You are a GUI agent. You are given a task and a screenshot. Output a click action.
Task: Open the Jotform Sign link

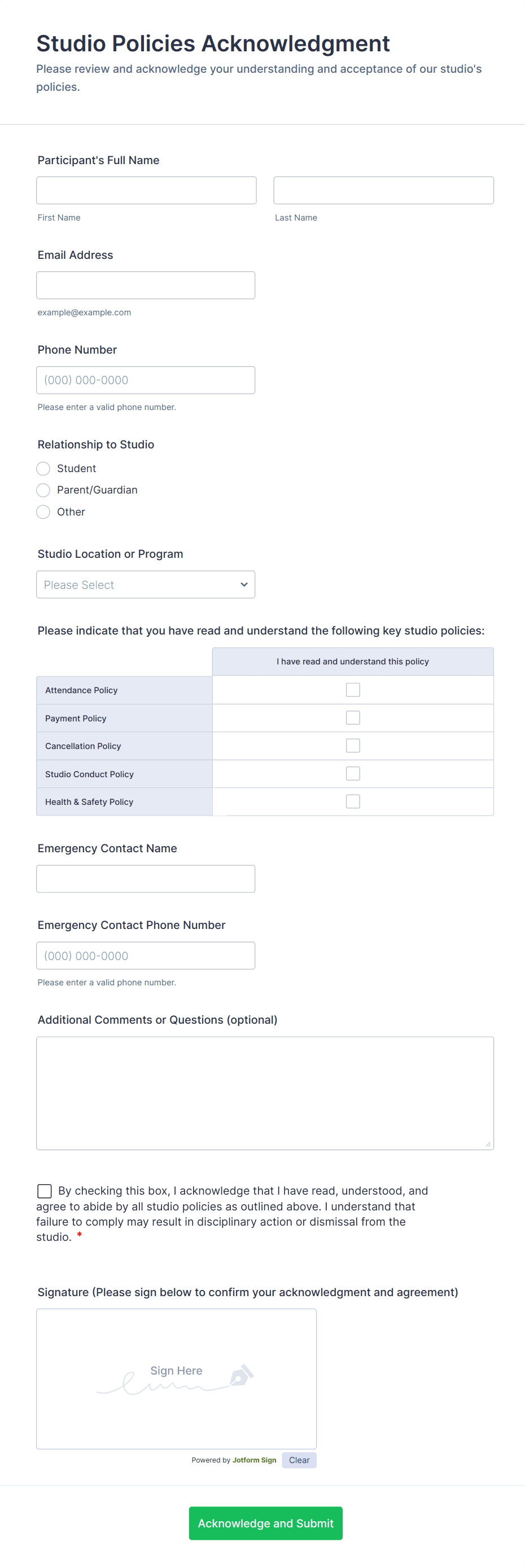[254, 1460]
